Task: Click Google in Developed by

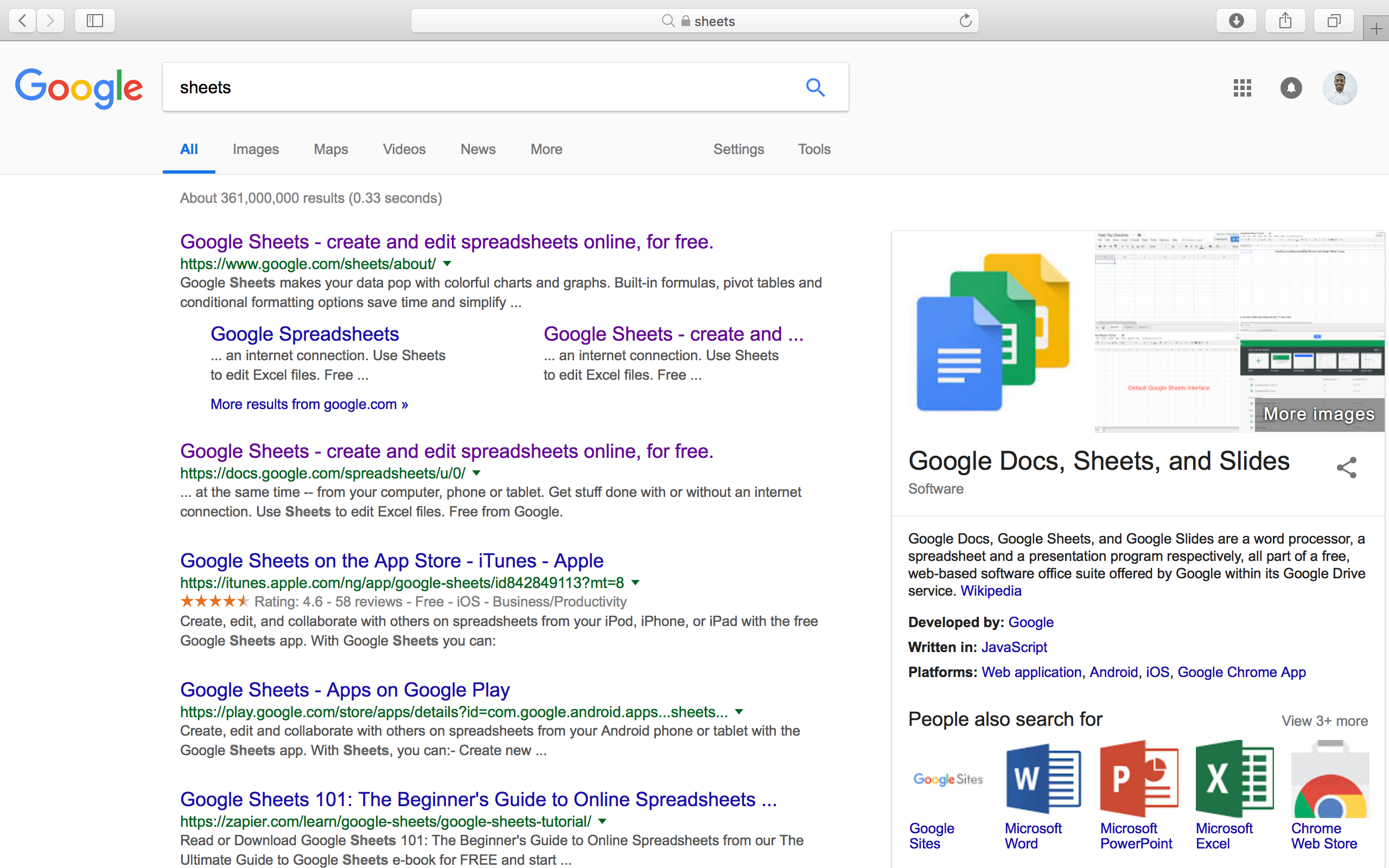Action: [1031, 622]
